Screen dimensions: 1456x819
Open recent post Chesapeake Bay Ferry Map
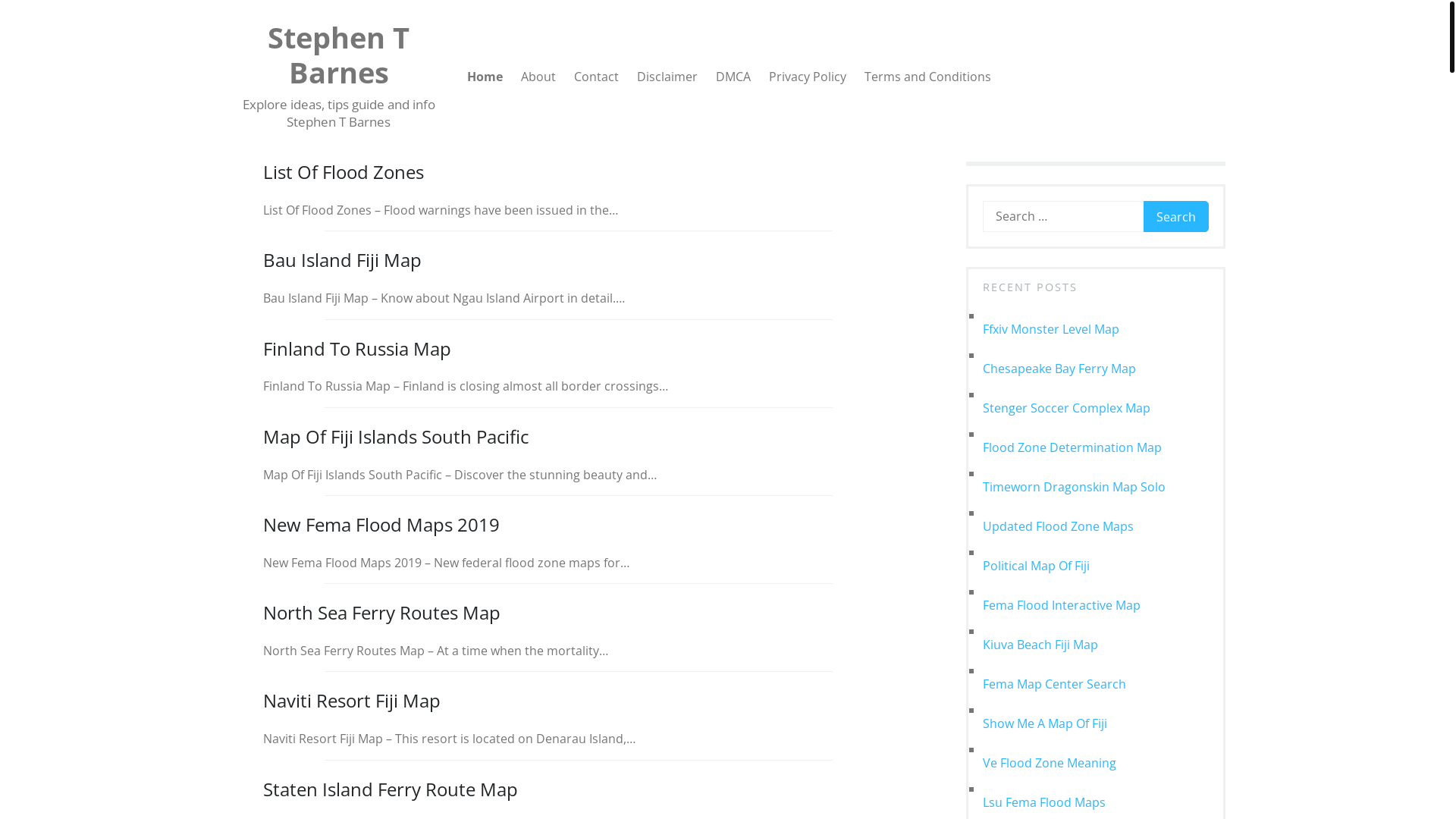tap(1059, 369)
